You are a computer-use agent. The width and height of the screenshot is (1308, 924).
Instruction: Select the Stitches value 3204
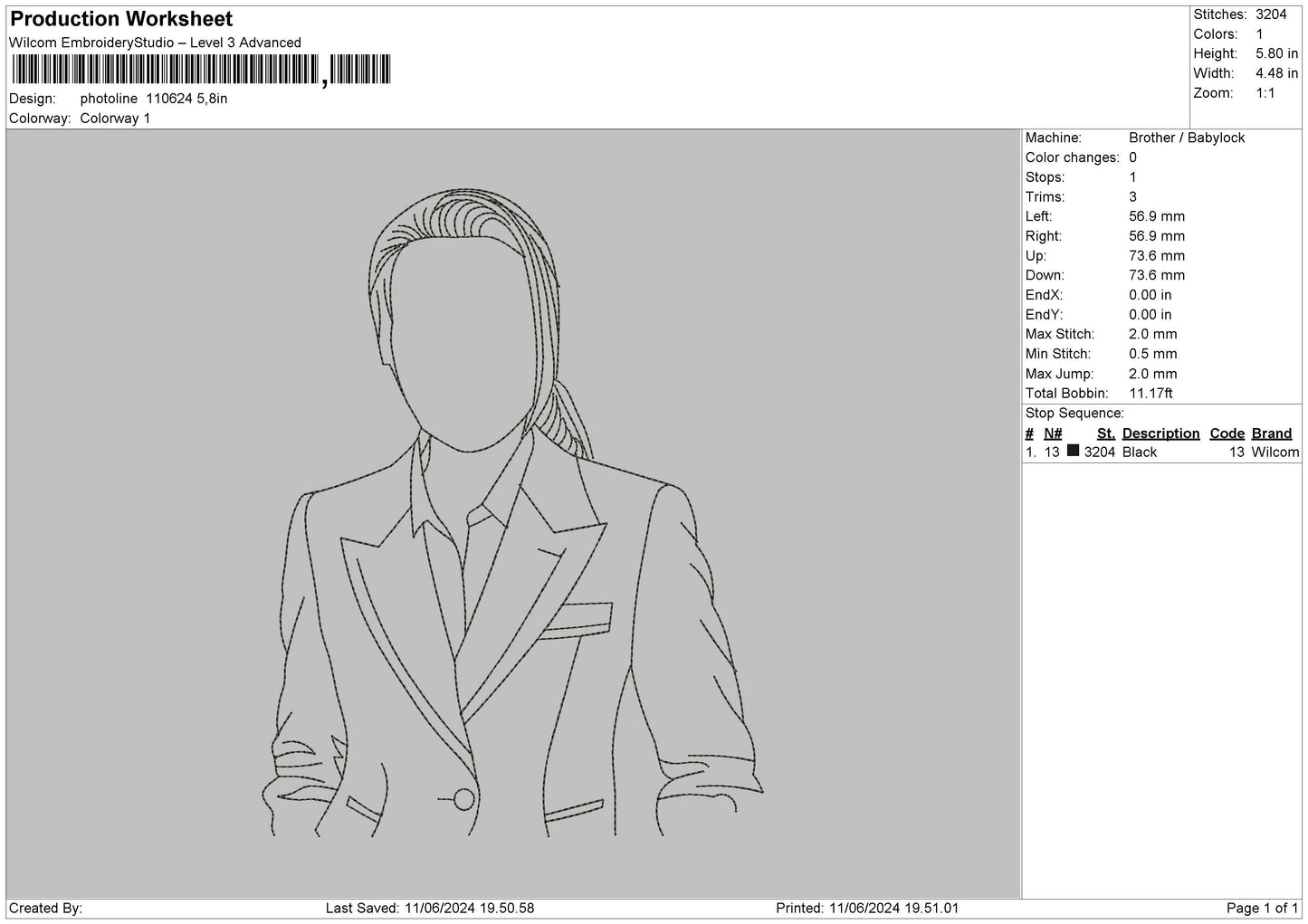pos(1271,14)
